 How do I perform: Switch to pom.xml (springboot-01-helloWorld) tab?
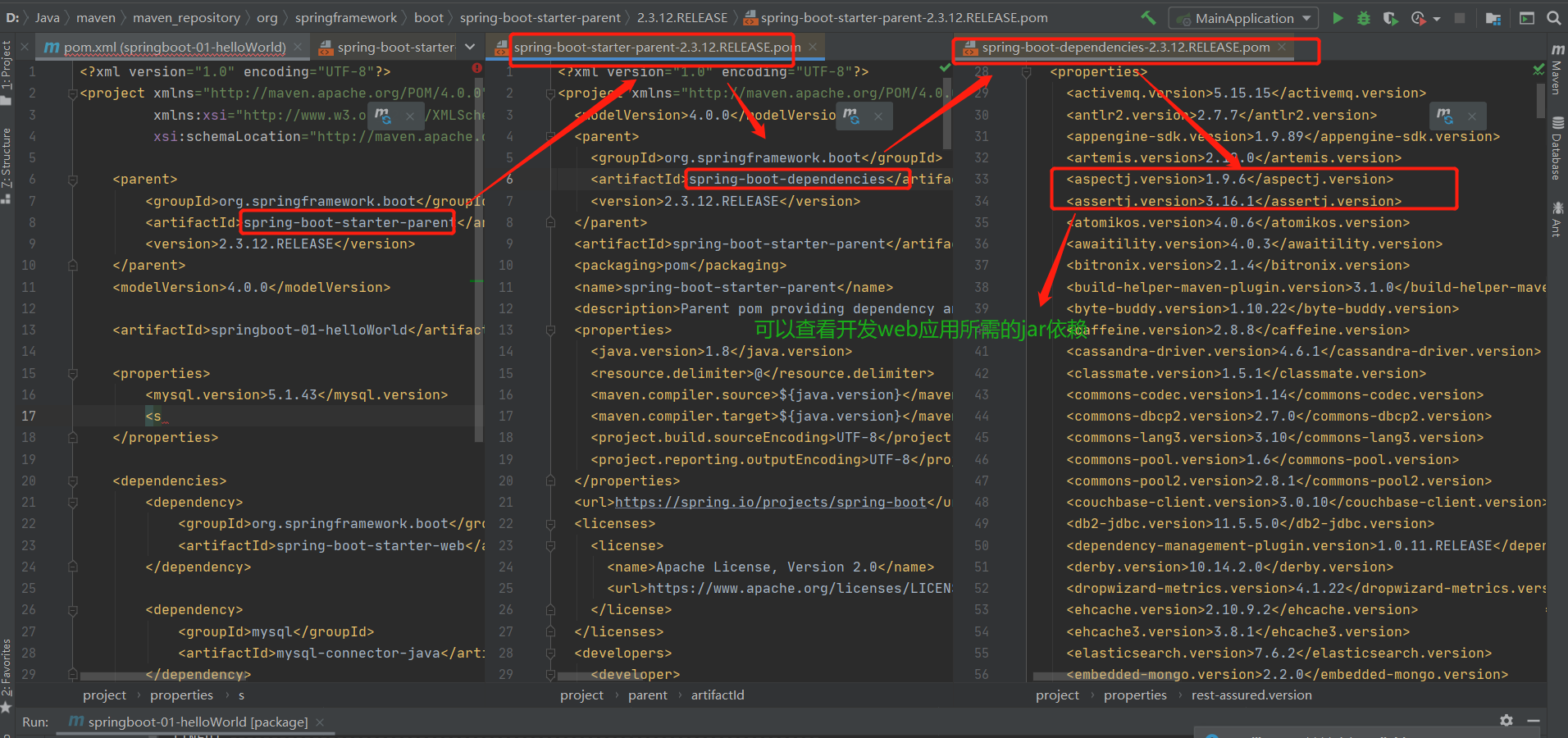tap(175, 48)
